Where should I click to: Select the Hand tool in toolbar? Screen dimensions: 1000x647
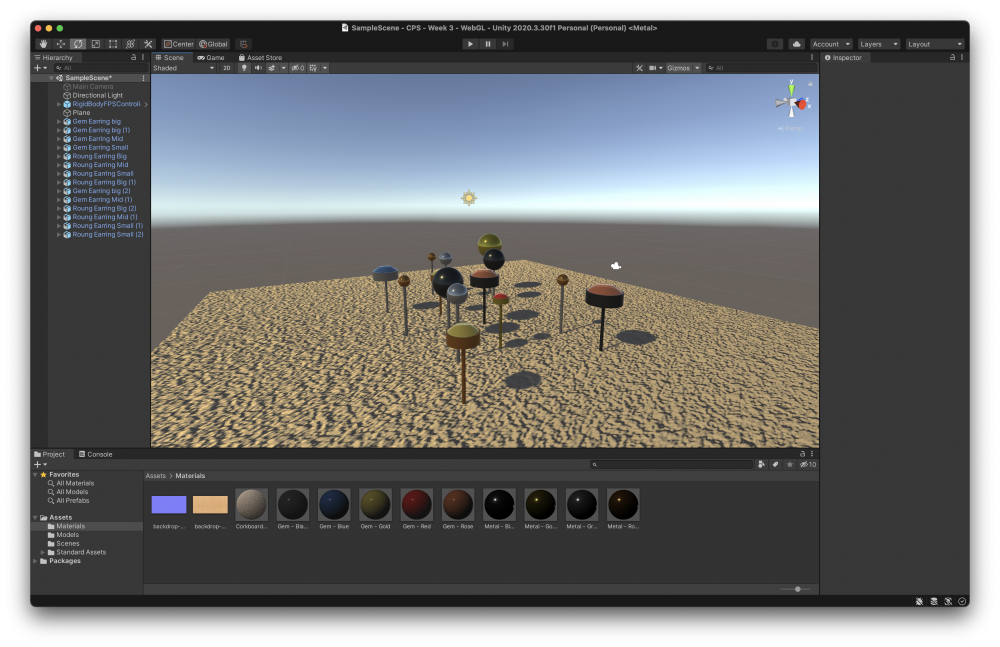tap(43, 44)
